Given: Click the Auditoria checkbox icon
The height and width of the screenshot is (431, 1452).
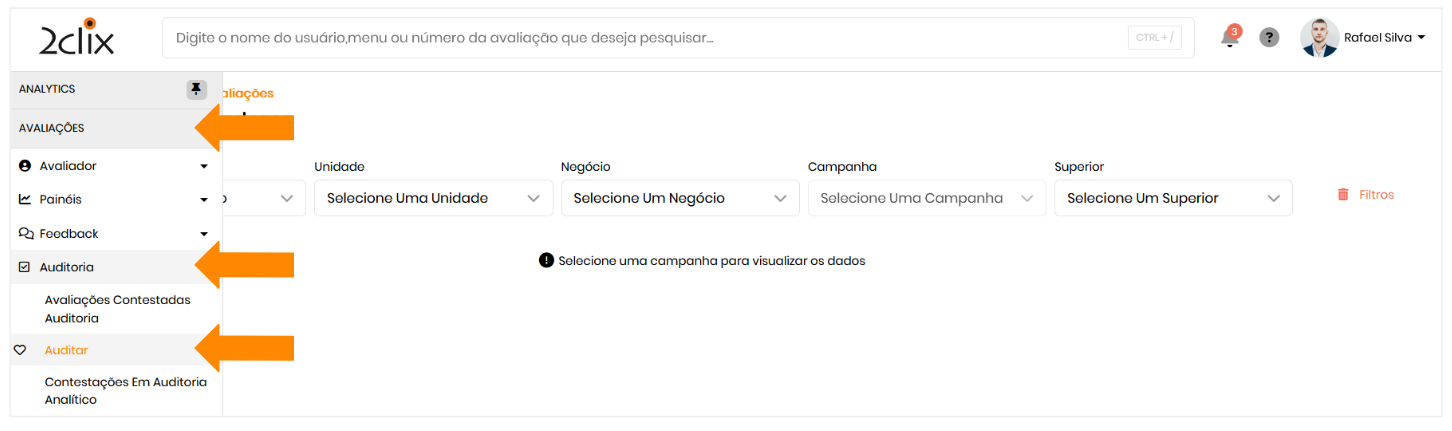Looking at the screenshot, I should pyautogui.click(x=25, y=267).
